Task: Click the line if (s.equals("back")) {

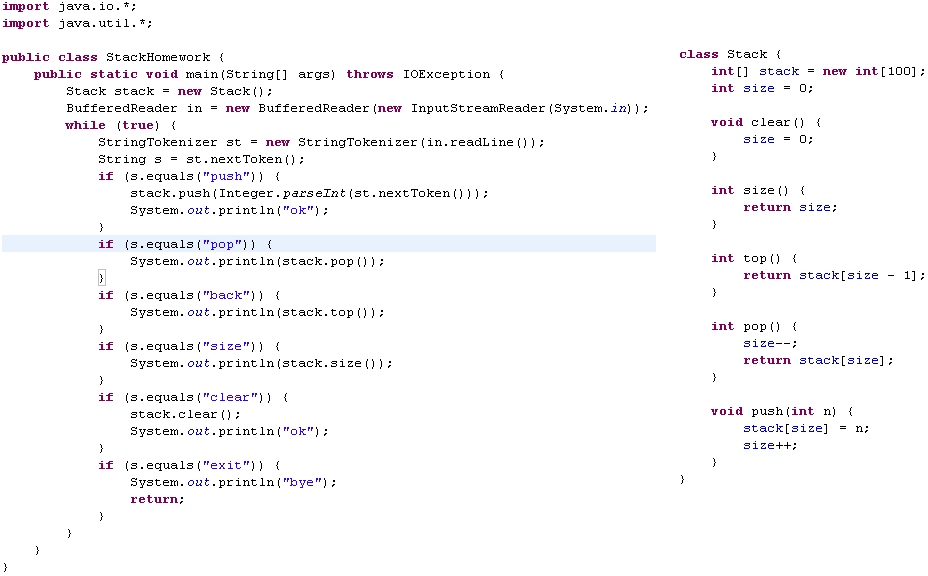Action: coord(189,295)
